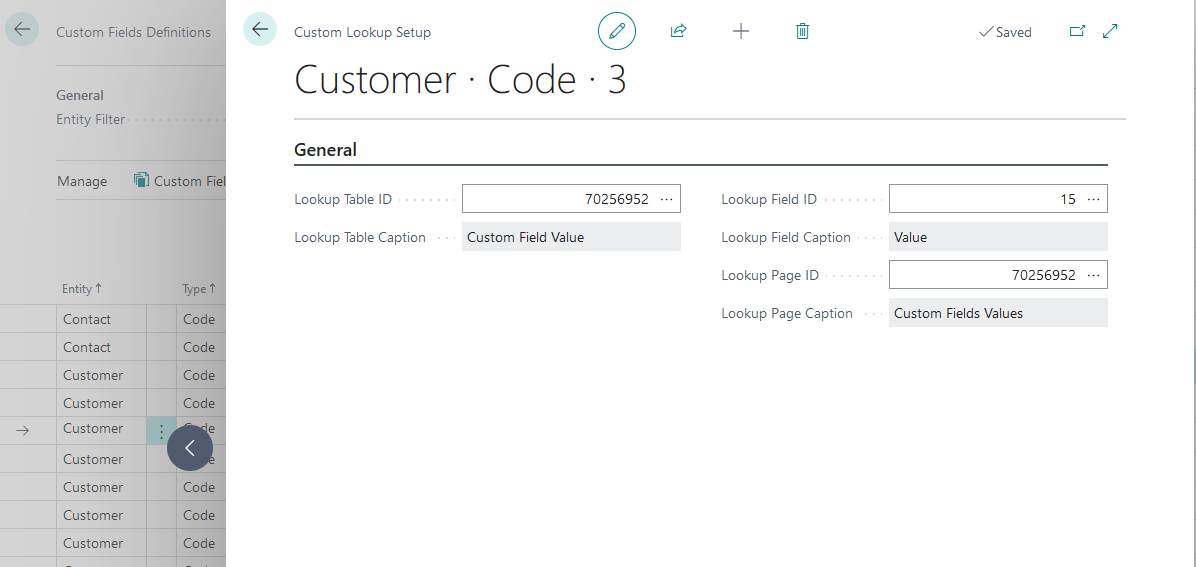Open the Manage menu
This screenshot has height=567, width=1196.
[82, 181]
